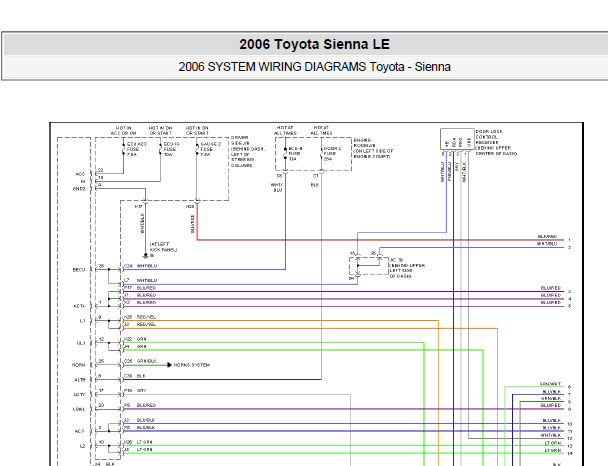
Task: Click the 'ACC' terminal label
Action: tap(80, 174)
